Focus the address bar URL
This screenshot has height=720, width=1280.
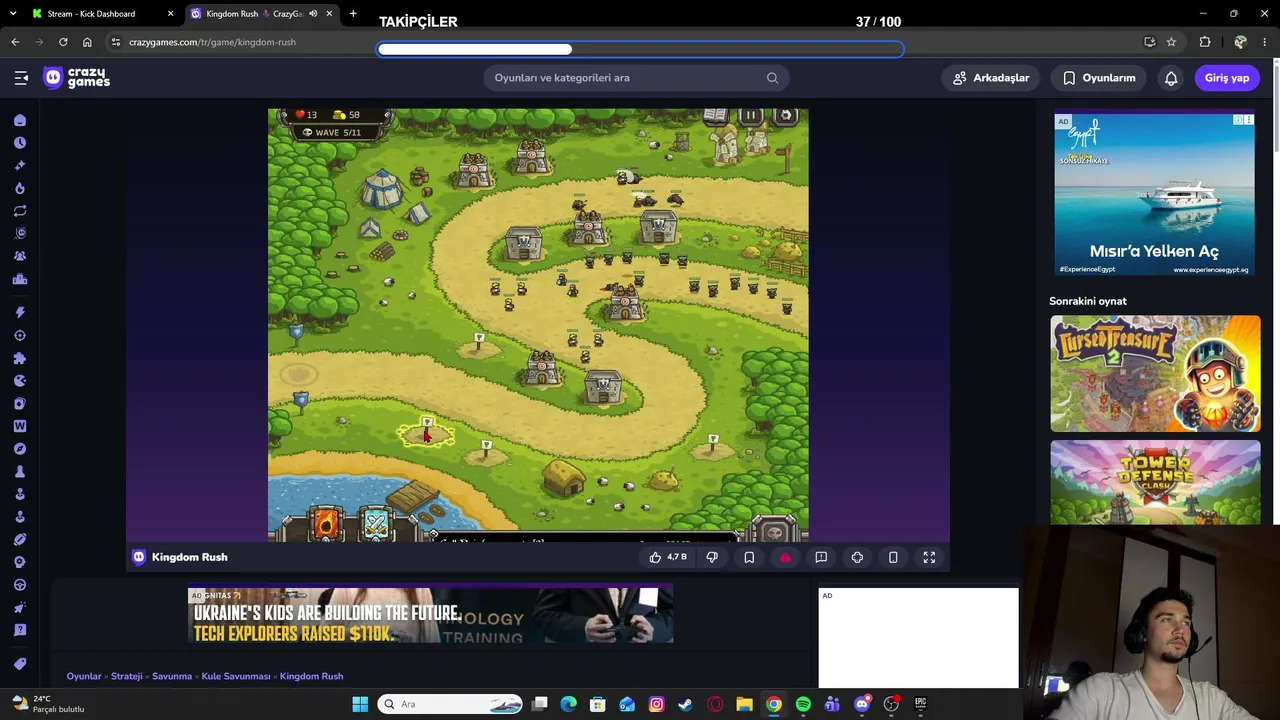tap(212, 42)
